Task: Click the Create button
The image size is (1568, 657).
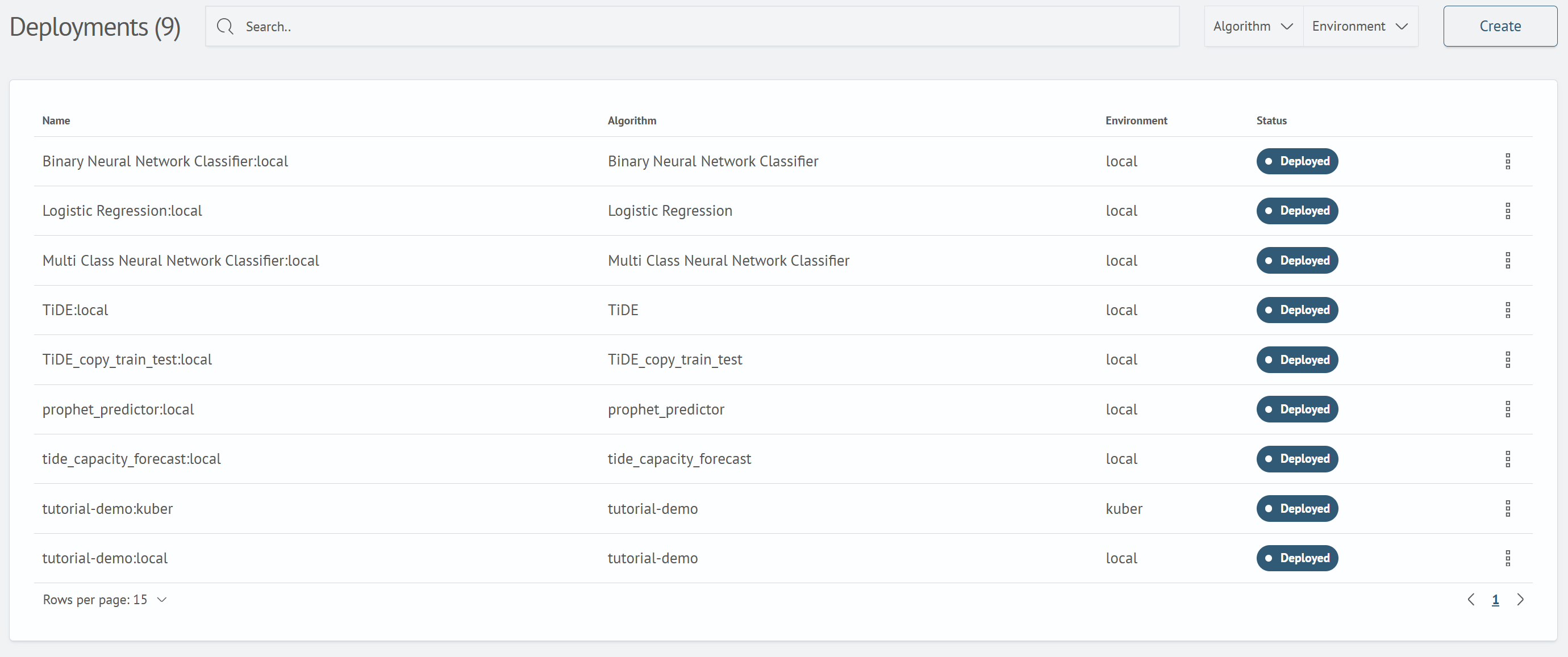Action: (1500, 26)
